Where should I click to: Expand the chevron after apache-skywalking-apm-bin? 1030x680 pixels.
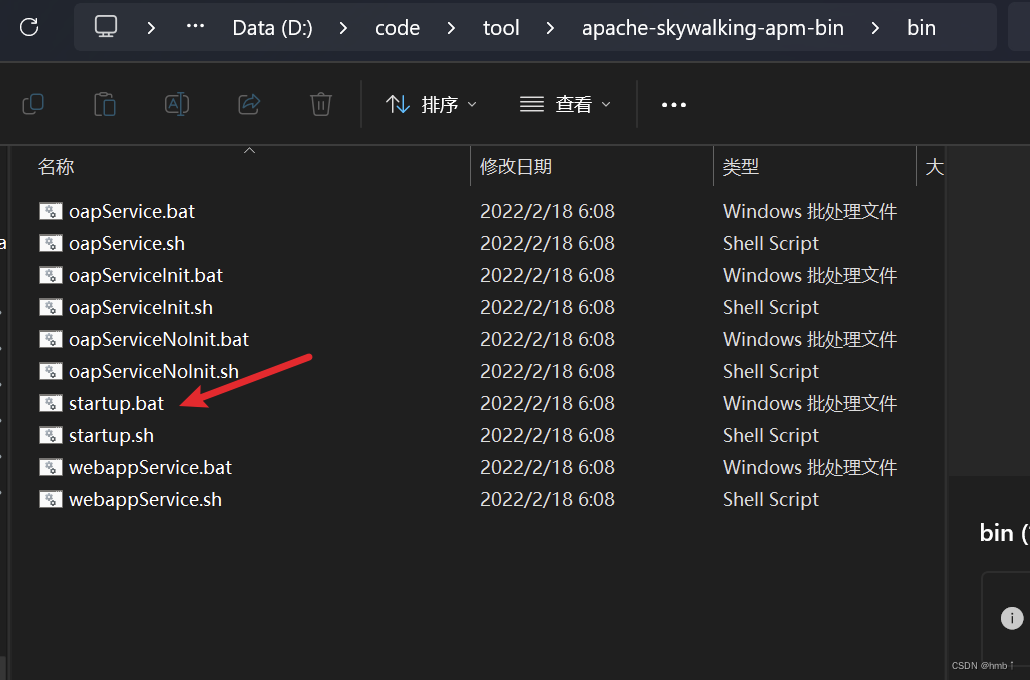click(875, 28)
